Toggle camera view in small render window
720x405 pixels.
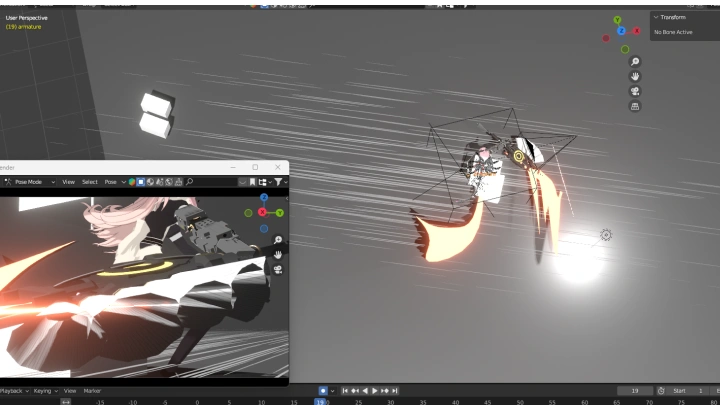278,270
